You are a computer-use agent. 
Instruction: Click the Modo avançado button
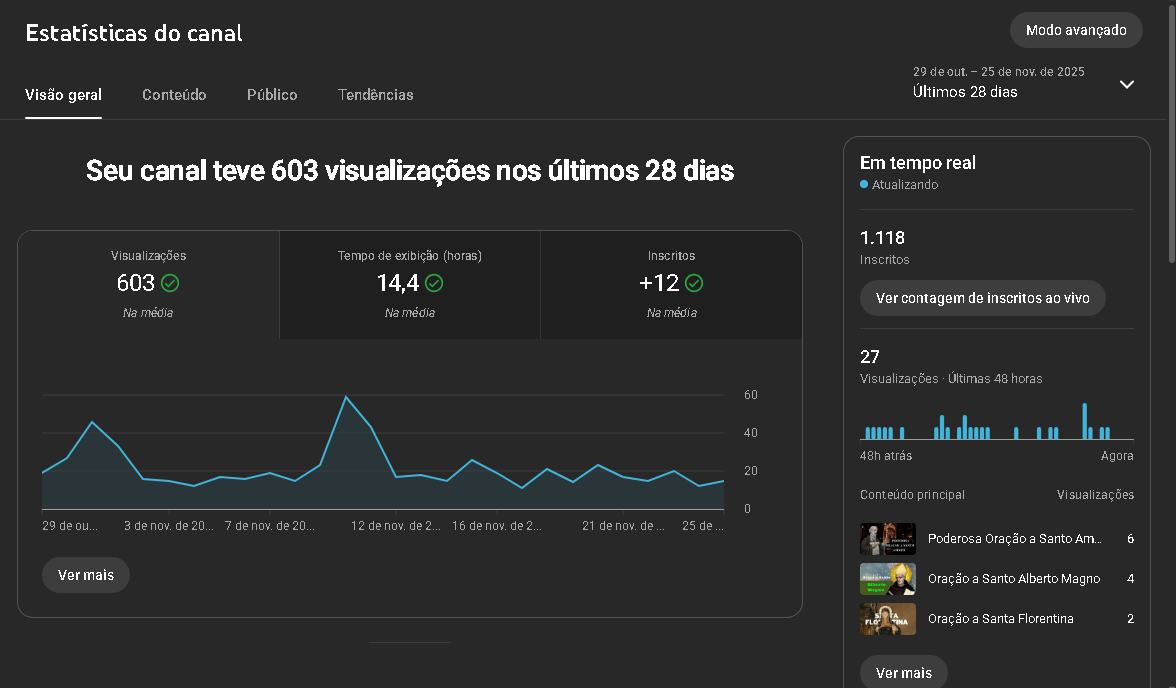tap(1076, 30)
